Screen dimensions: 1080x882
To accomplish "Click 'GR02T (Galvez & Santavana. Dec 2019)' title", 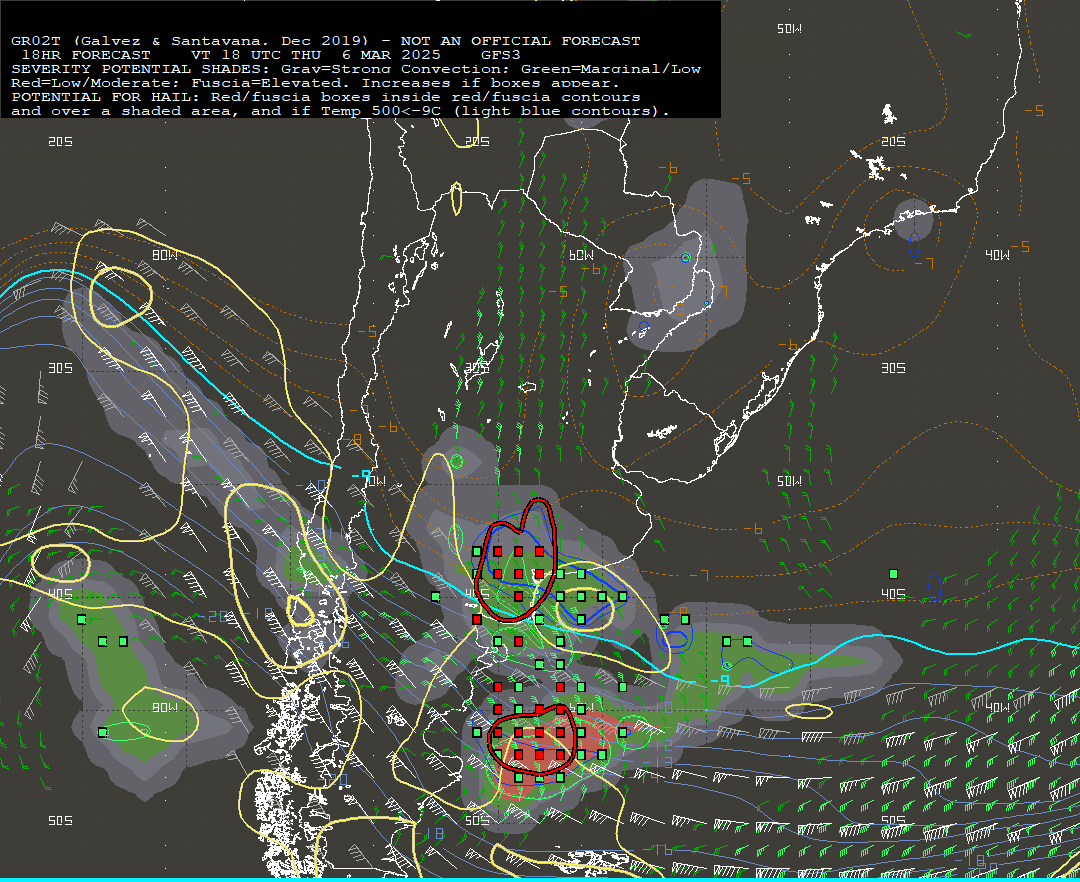I will coord(189,41).
